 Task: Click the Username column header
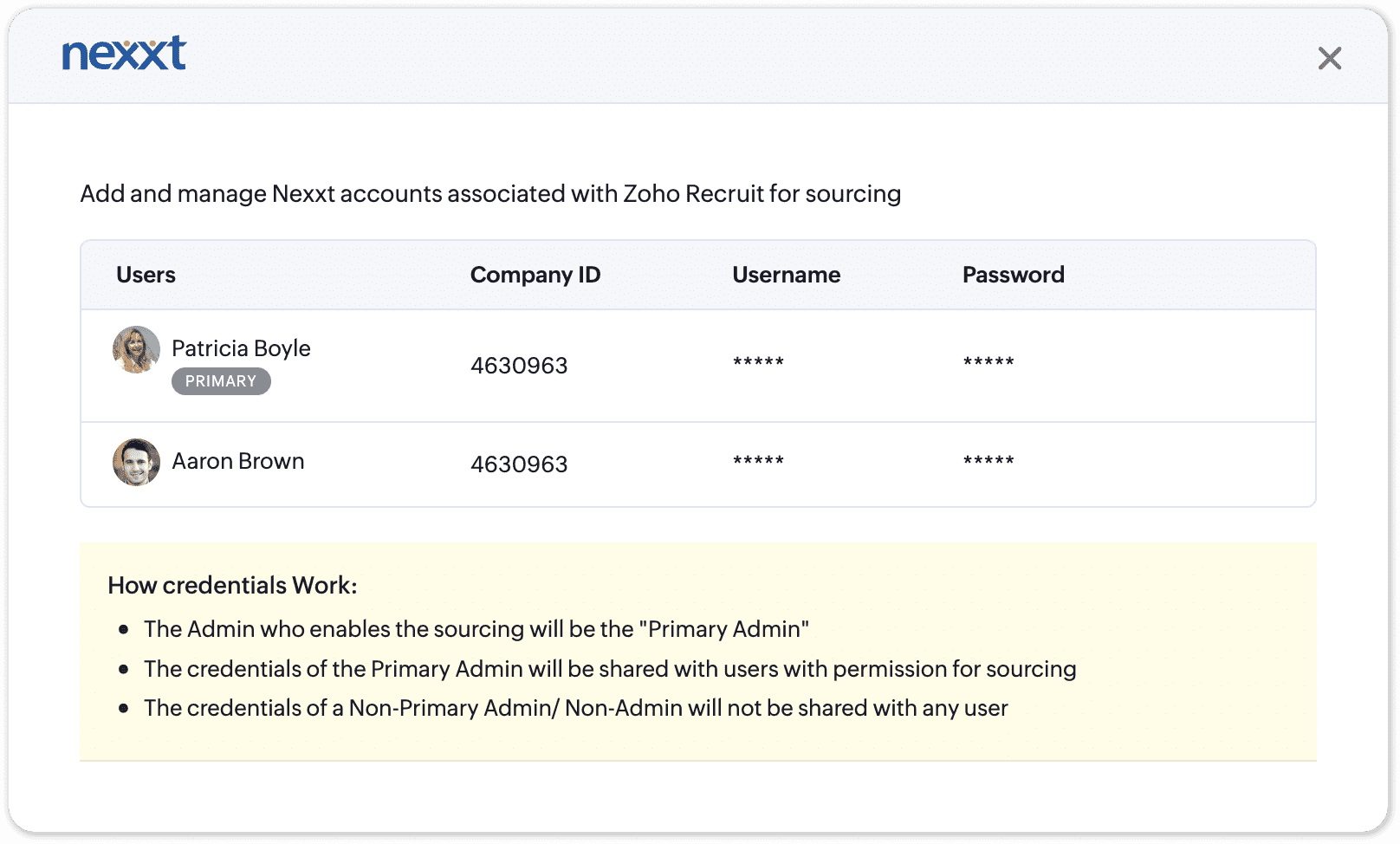click(786, 275)
